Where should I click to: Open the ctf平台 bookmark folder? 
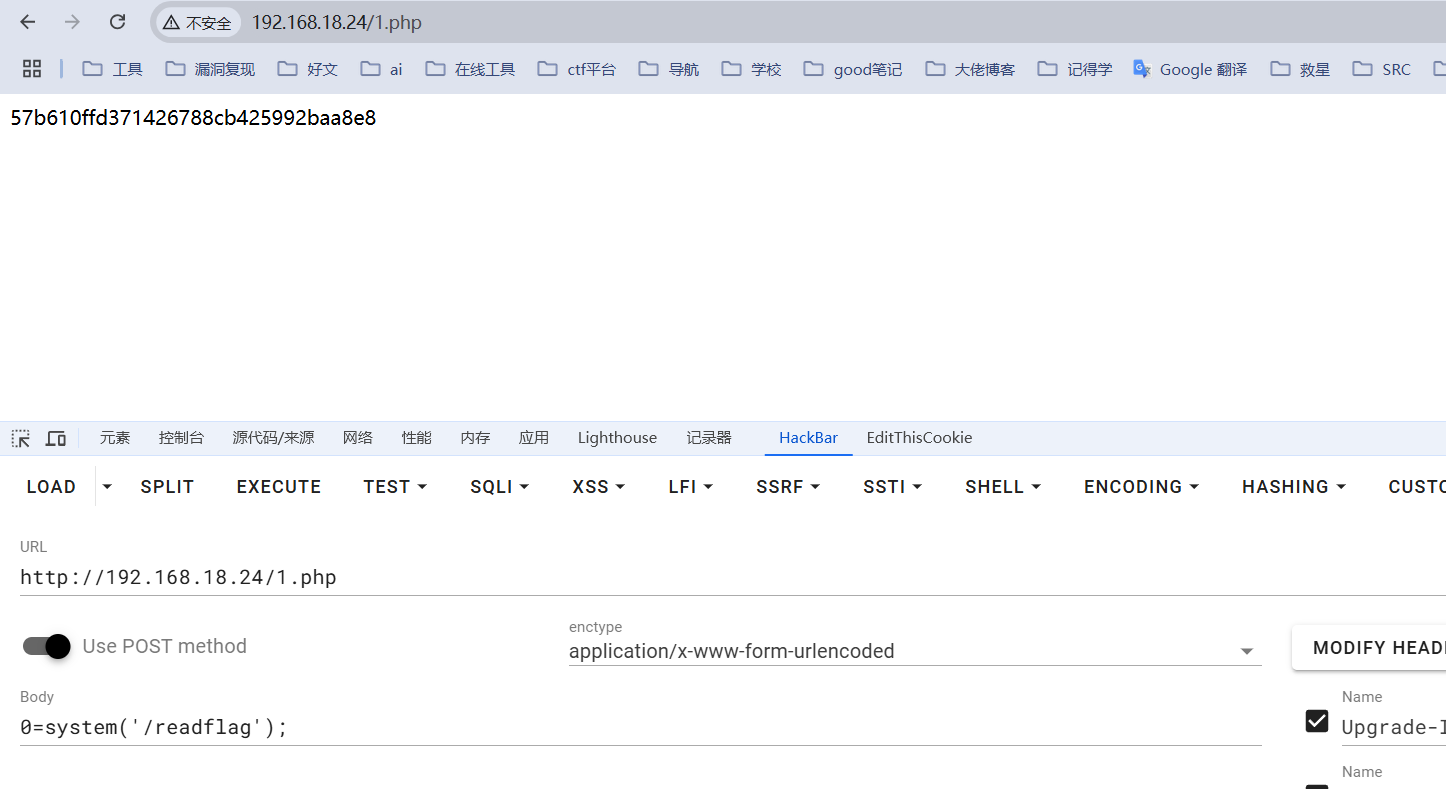(x=576, y=69)
